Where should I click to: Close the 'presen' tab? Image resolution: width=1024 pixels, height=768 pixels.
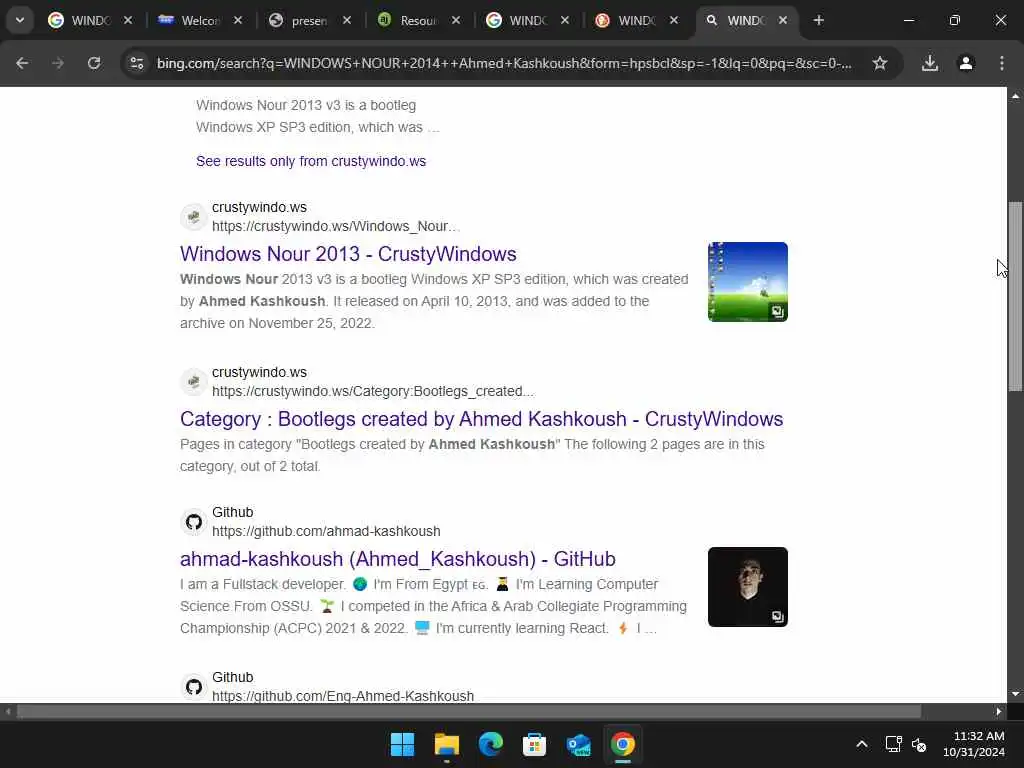tap(347, 20)
